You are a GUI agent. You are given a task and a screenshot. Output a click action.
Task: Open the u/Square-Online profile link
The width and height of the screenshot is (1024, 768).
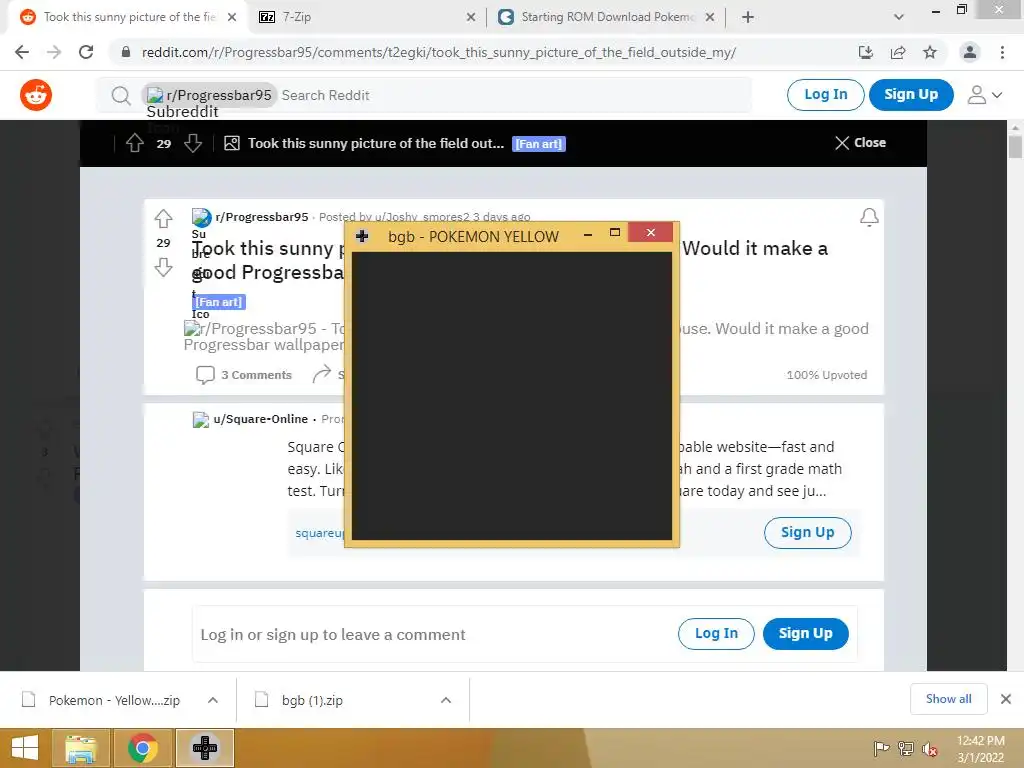261,419
